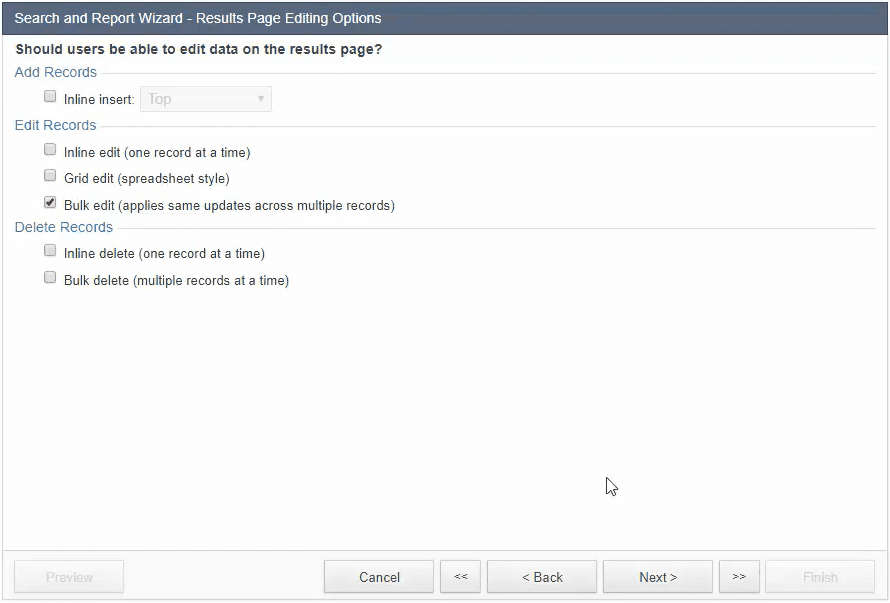Enable the Inline insert checkbox
This screenshot has width=890, height=603.
click(50, 97)
